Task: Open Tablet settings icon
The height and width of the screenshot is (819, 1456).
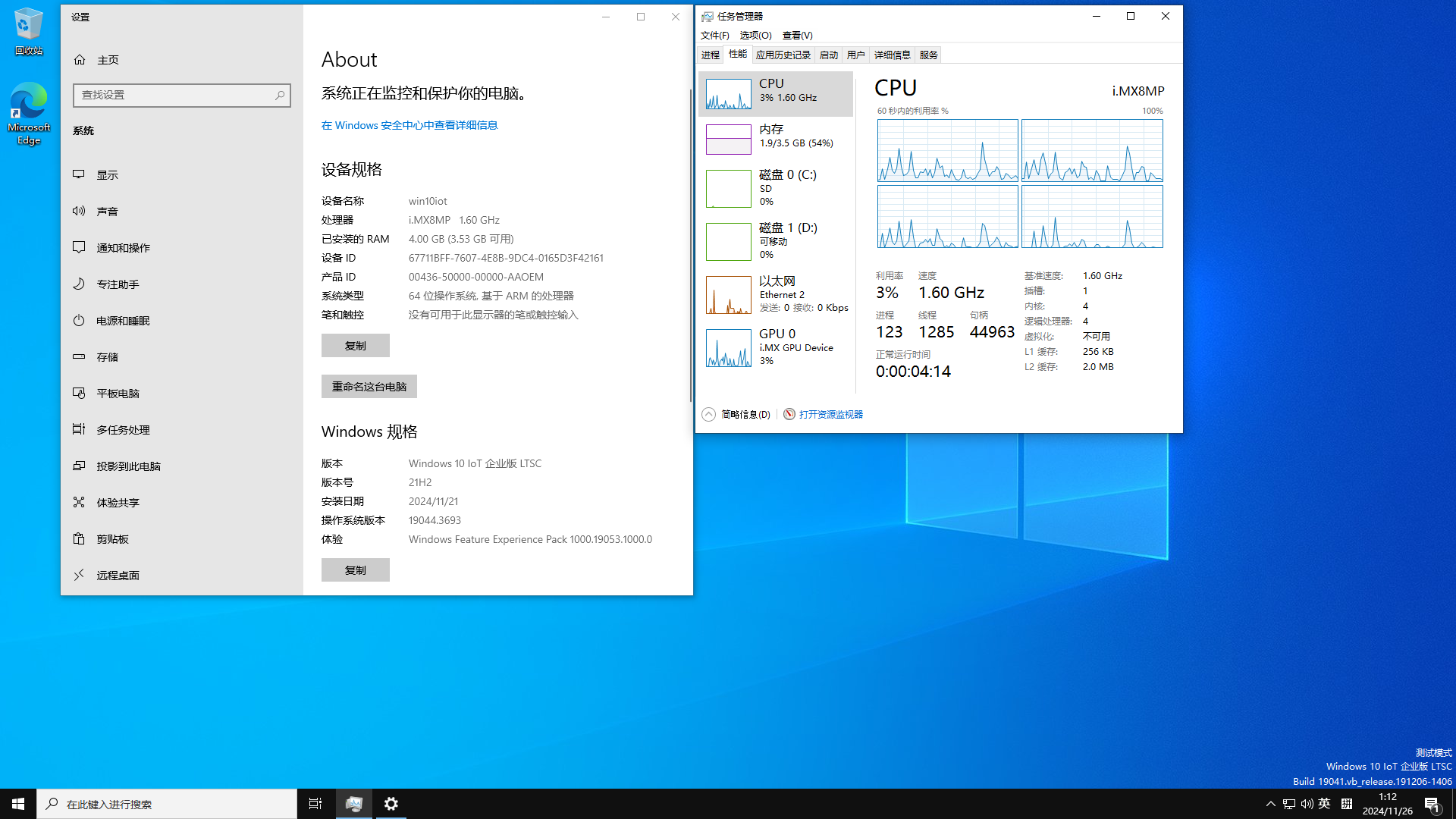Action: (79, 393)
